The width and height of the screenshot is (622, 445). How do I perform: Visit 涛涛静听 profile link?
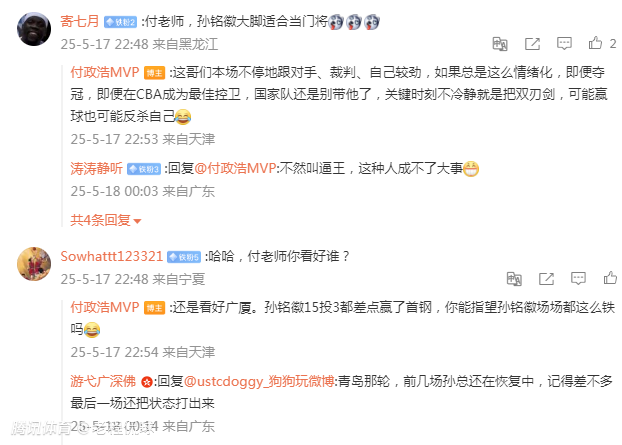pyautogui.click(x=96, y=169)
